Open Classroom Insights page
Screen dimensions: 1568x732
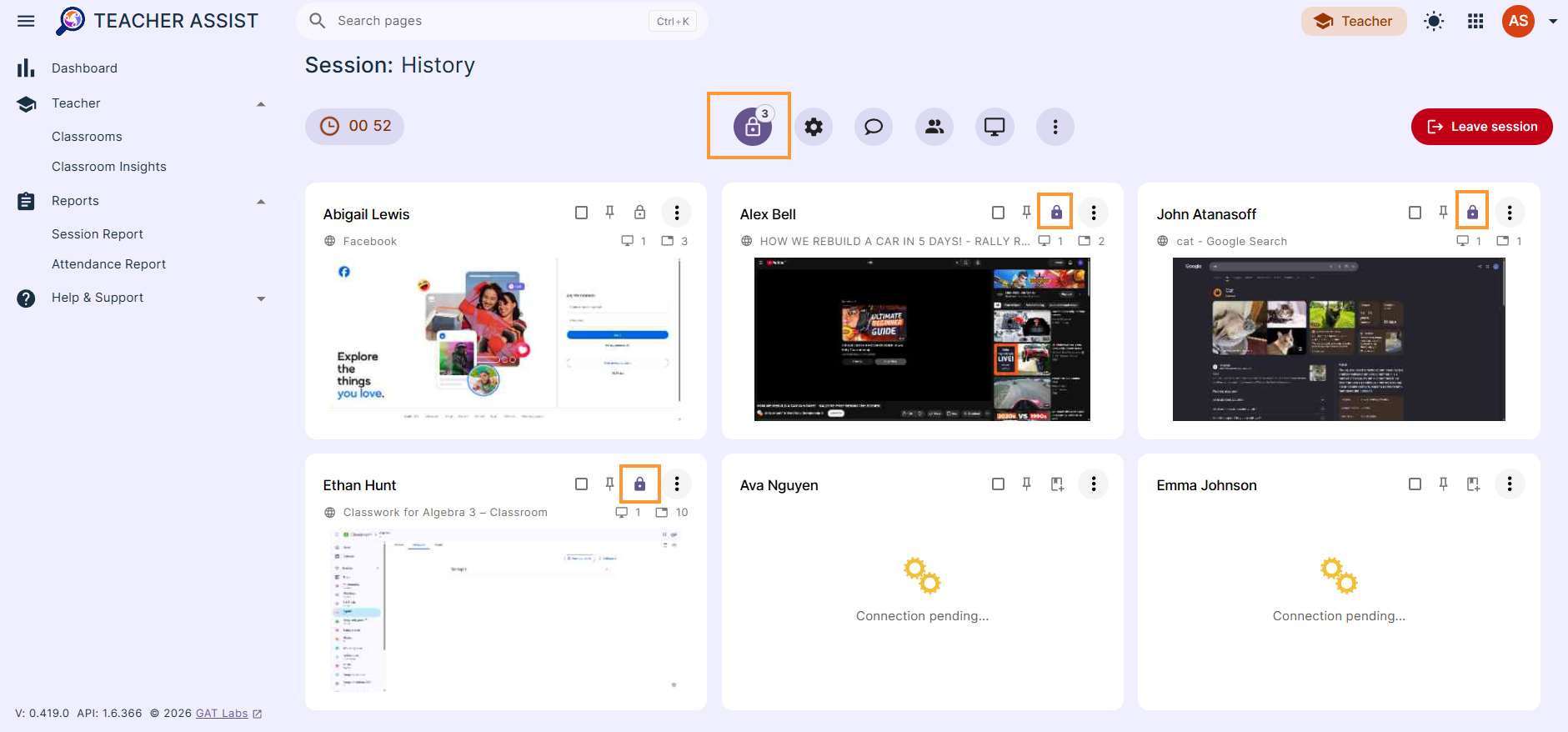pos(109,167)
